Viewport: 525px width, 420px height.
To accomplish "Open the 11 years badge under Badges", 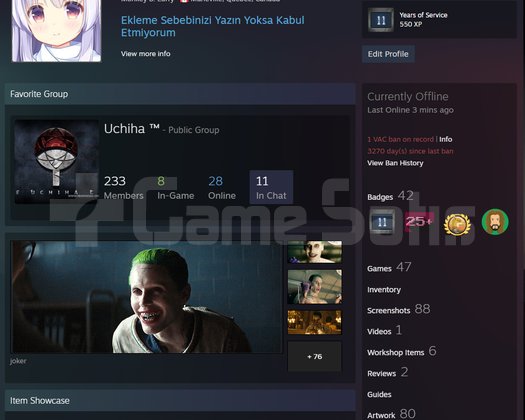I will pyautogui.click(x=382, y=222).
